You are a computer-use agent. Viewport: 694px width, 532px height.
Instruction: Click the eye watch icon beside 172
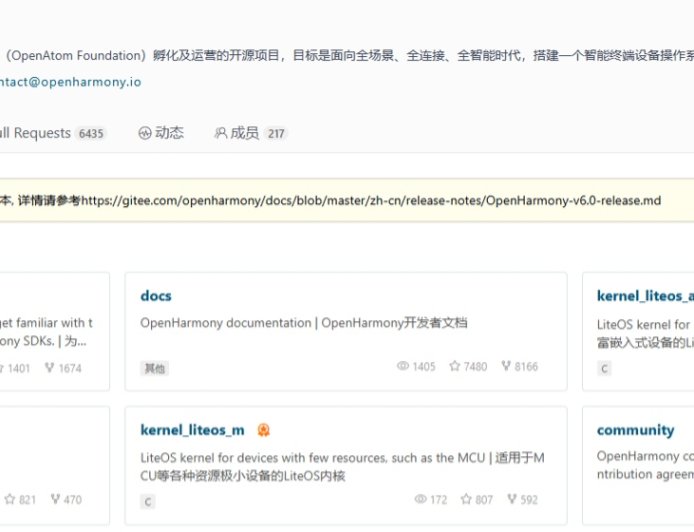[421, 499]
